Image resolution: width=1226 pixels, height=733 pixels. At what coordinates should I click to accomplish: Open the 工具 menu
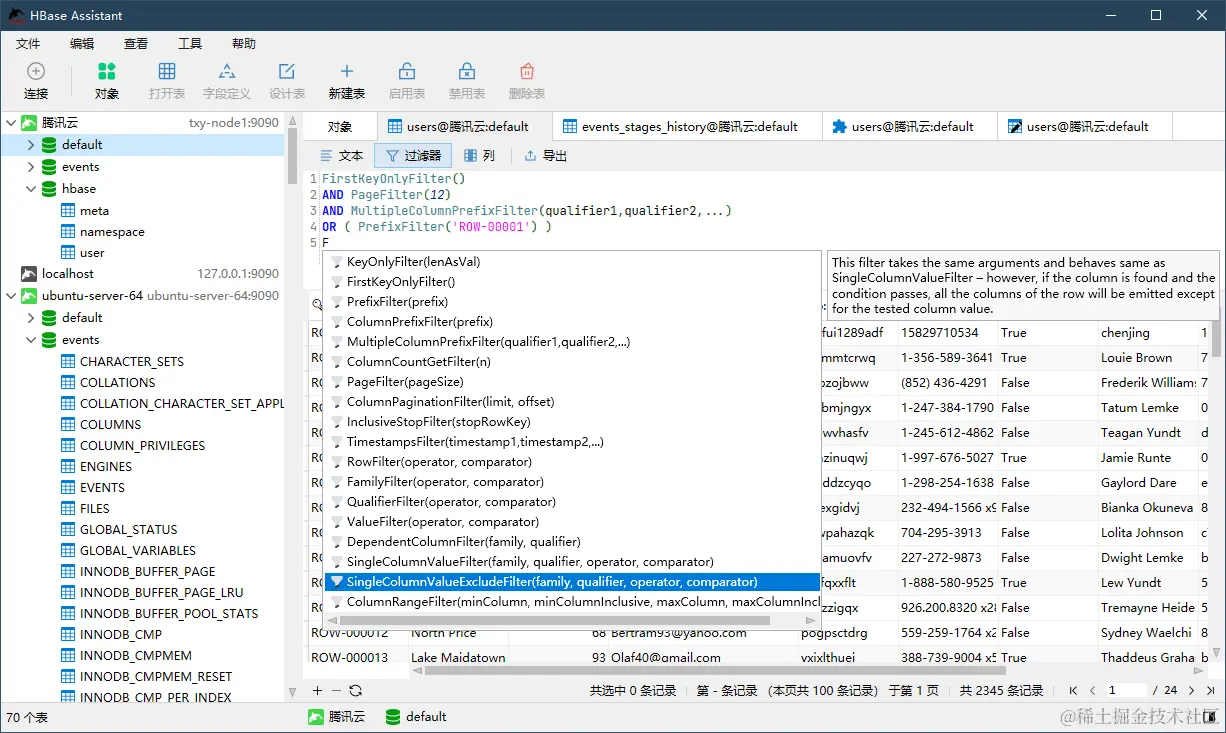190,44
